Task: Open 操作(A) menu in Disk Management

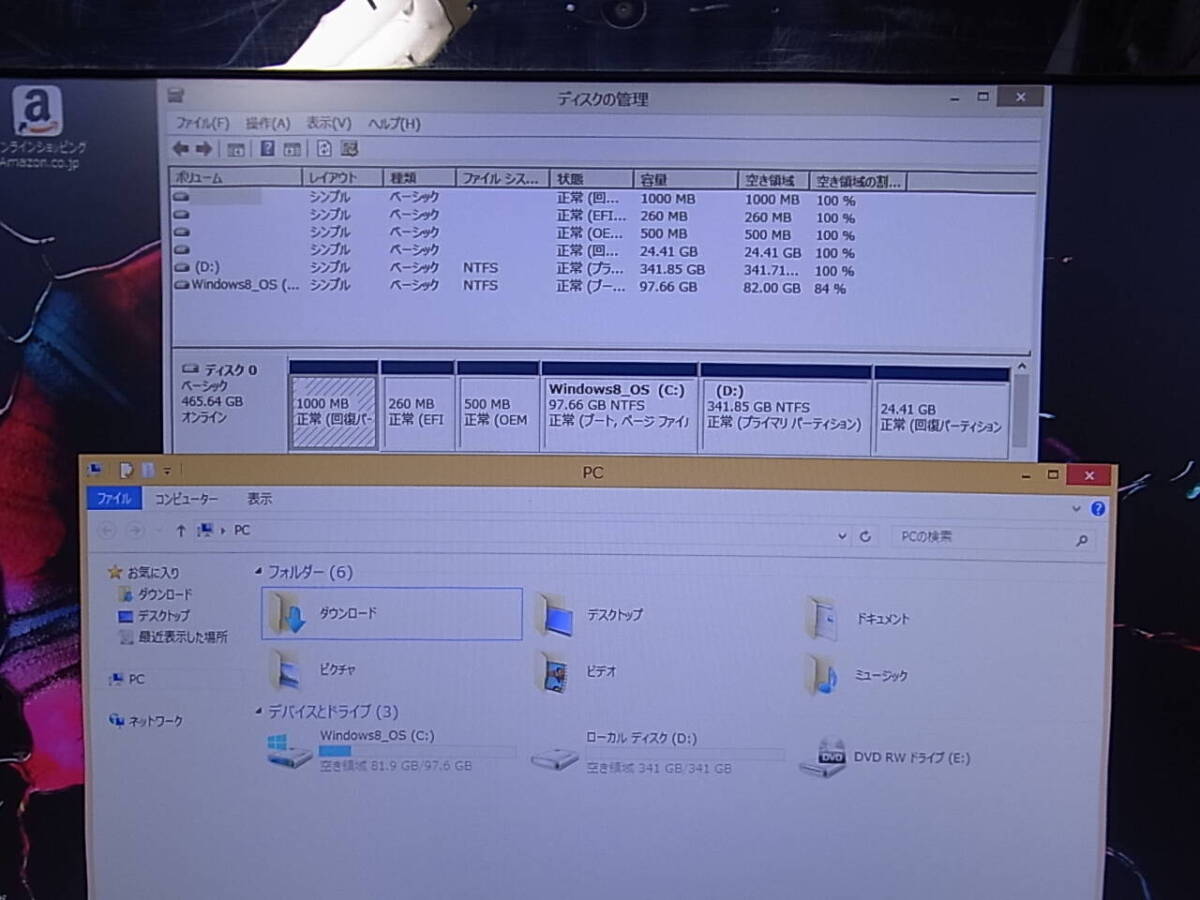Action: [x=267, y=124]
